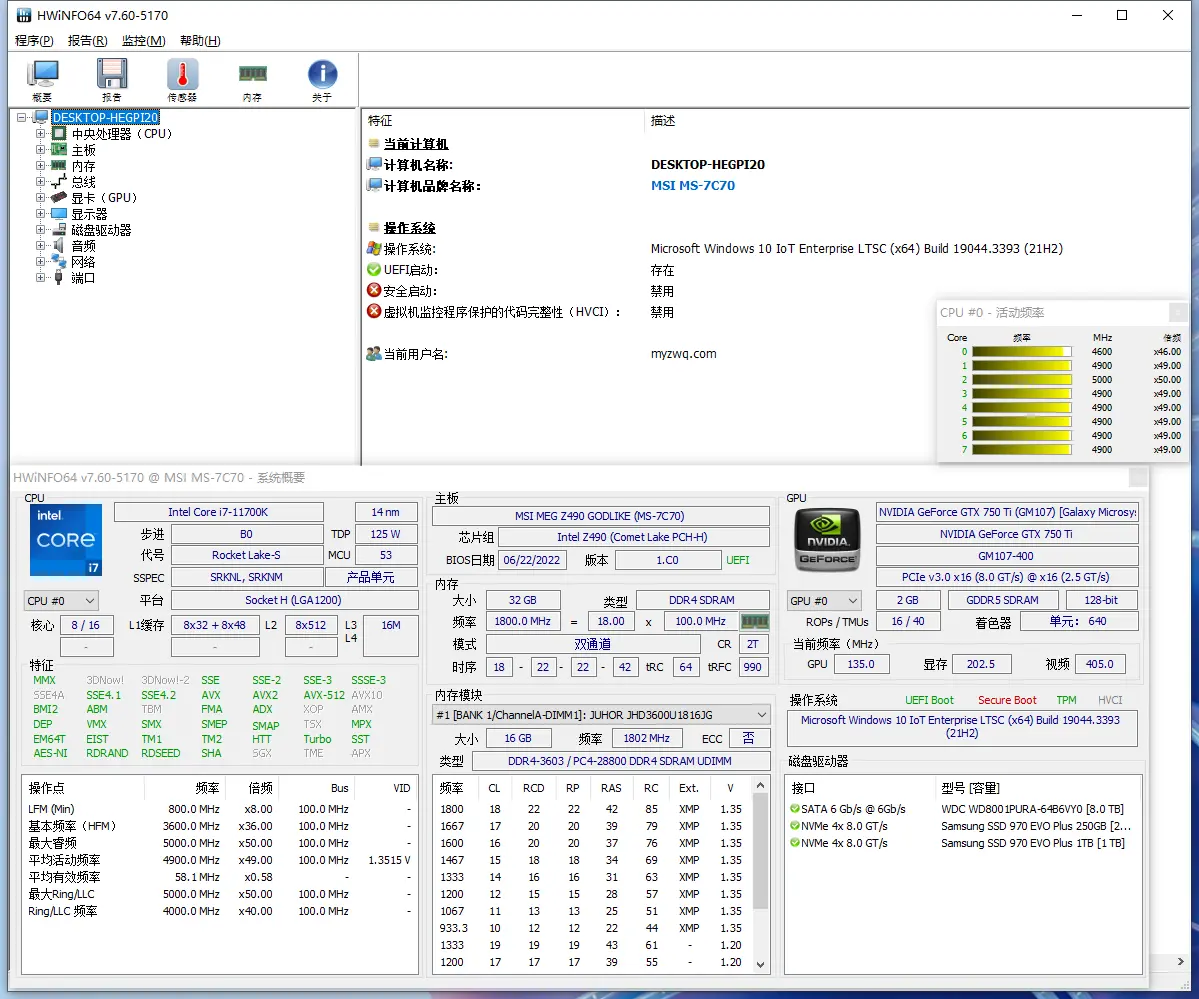The width and height of the screenshot is (1199, 999).
Task: Click the horizontal scrollbar right arrow
Action: tap(1180, 962)
